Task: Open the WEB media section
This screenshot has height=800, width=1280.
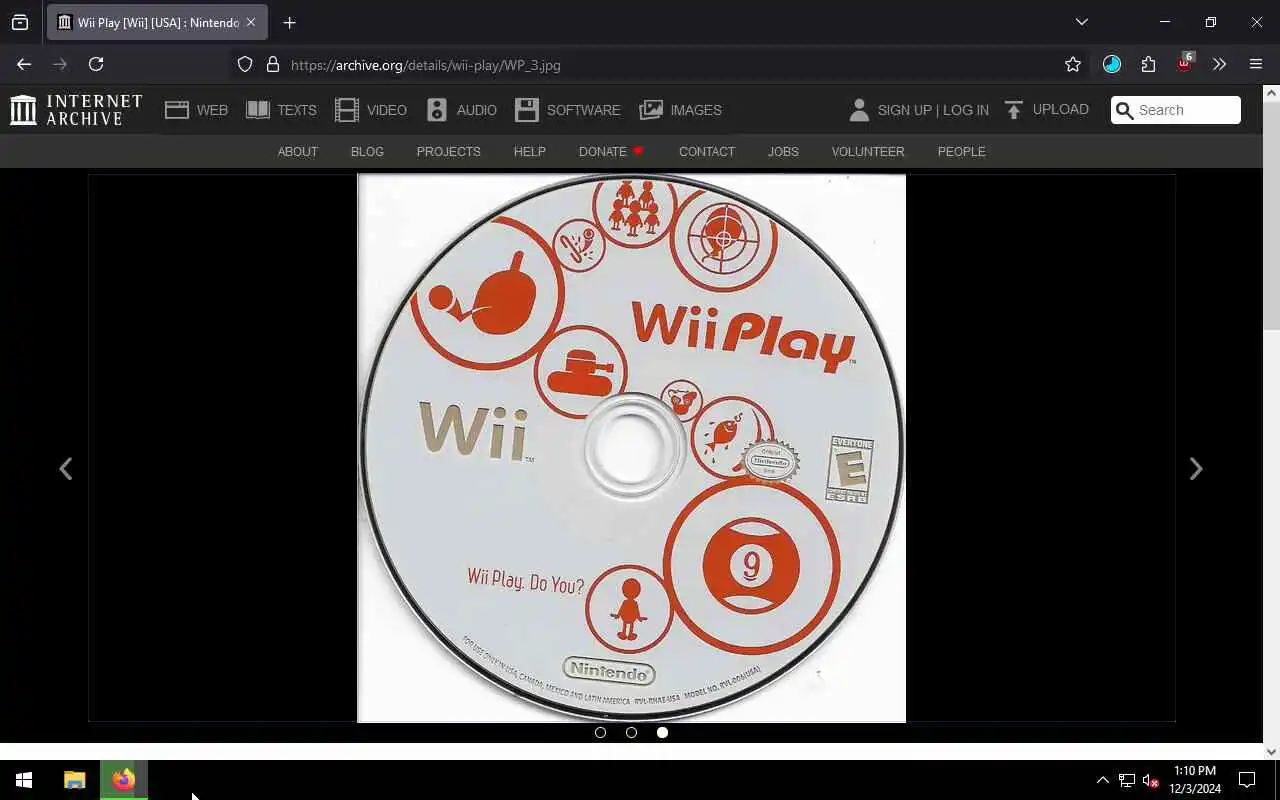Action: pyautogui.click(x=197, y=110)
